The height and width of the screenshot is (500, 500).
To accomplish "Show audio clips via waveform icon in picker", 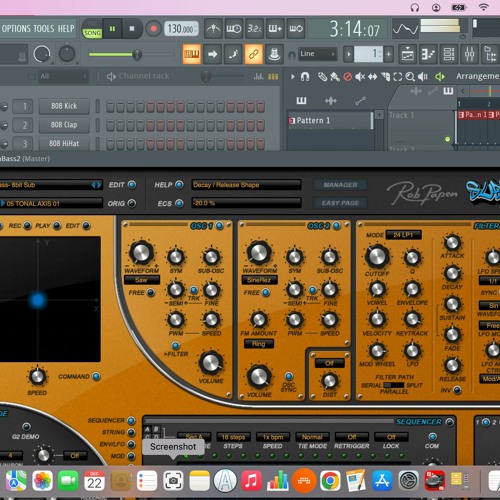I will (330, 101).
